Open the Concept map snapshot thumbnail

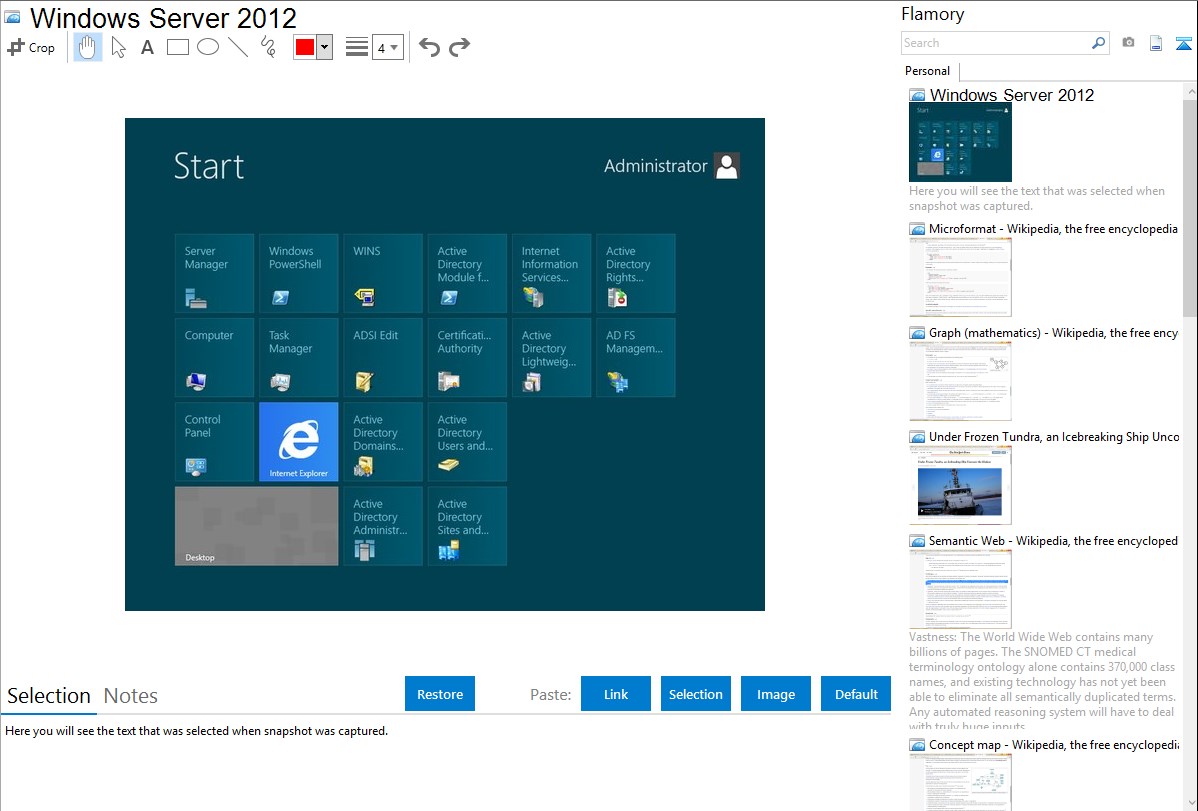tap(960, 783)
